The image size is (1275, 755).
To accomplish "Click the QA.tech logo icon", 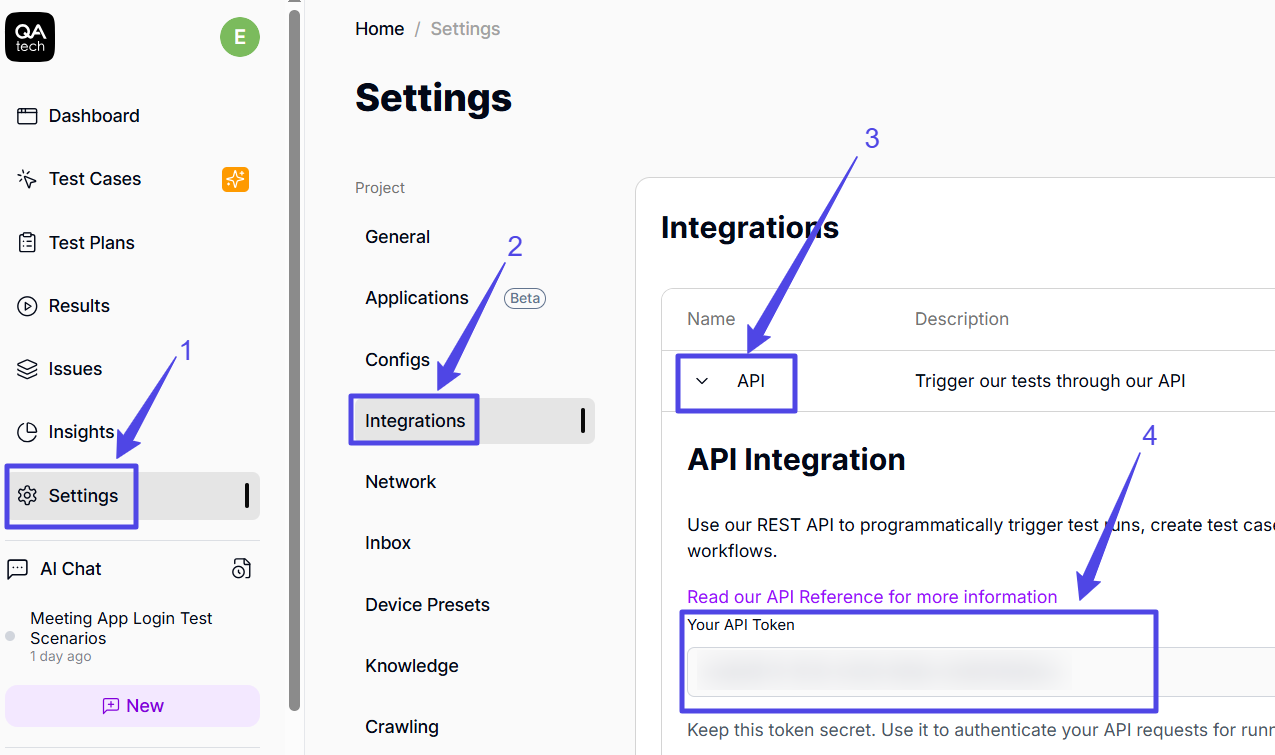I will tap(30, 38).
